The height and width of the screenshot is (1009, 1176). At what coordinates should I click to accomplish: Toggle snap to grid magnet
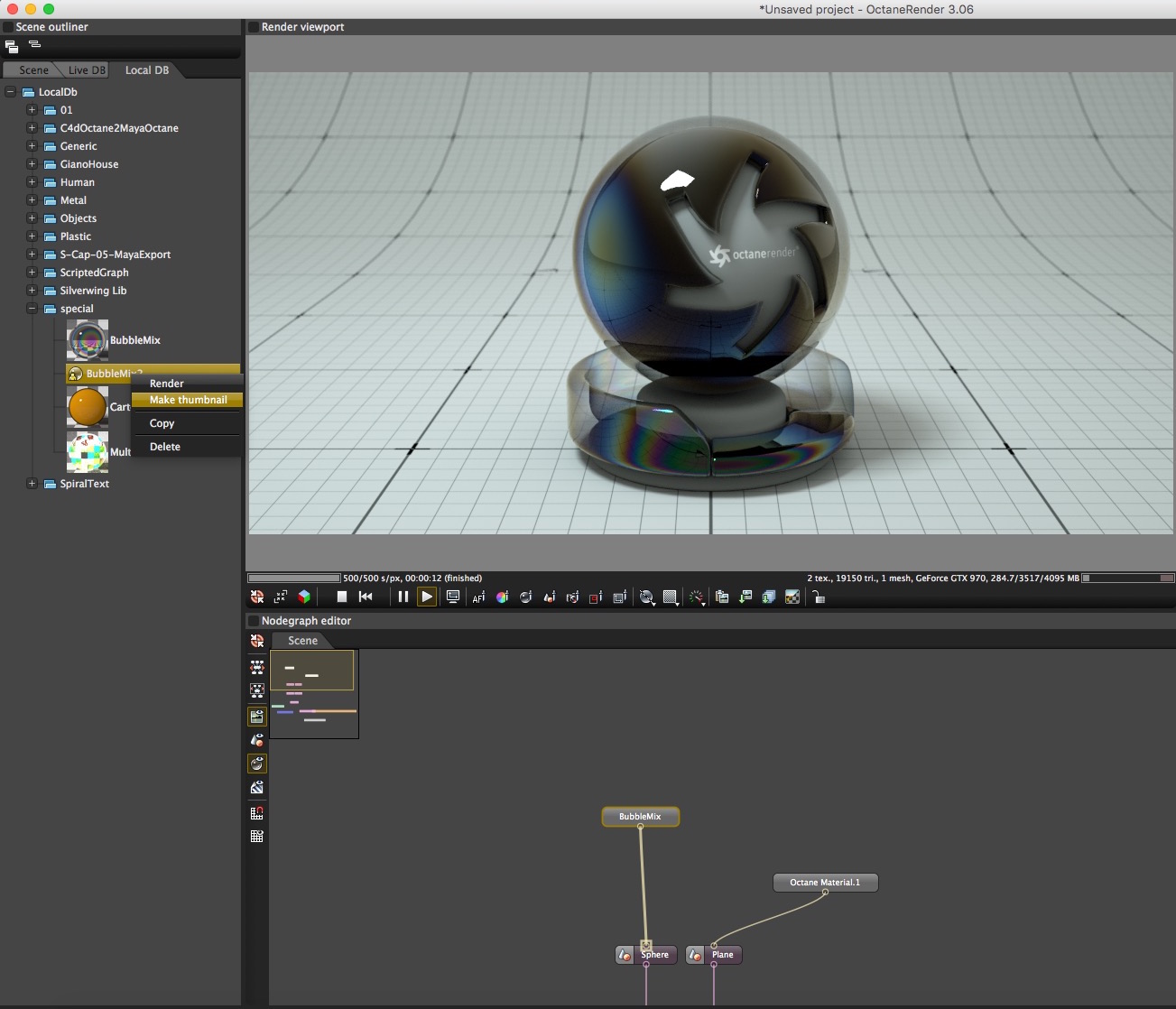coord(257,812)
